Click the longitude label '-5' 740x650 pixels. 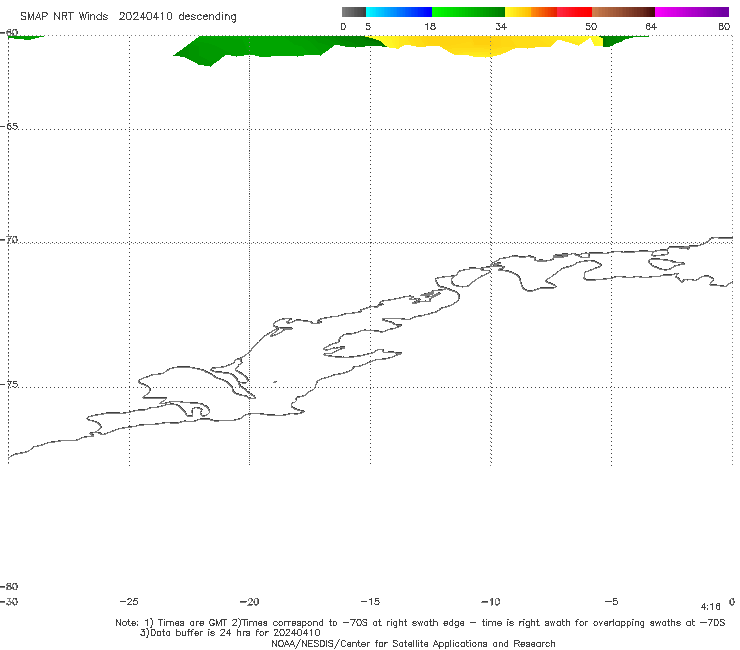pyautogui.click(x=612, y=602)
